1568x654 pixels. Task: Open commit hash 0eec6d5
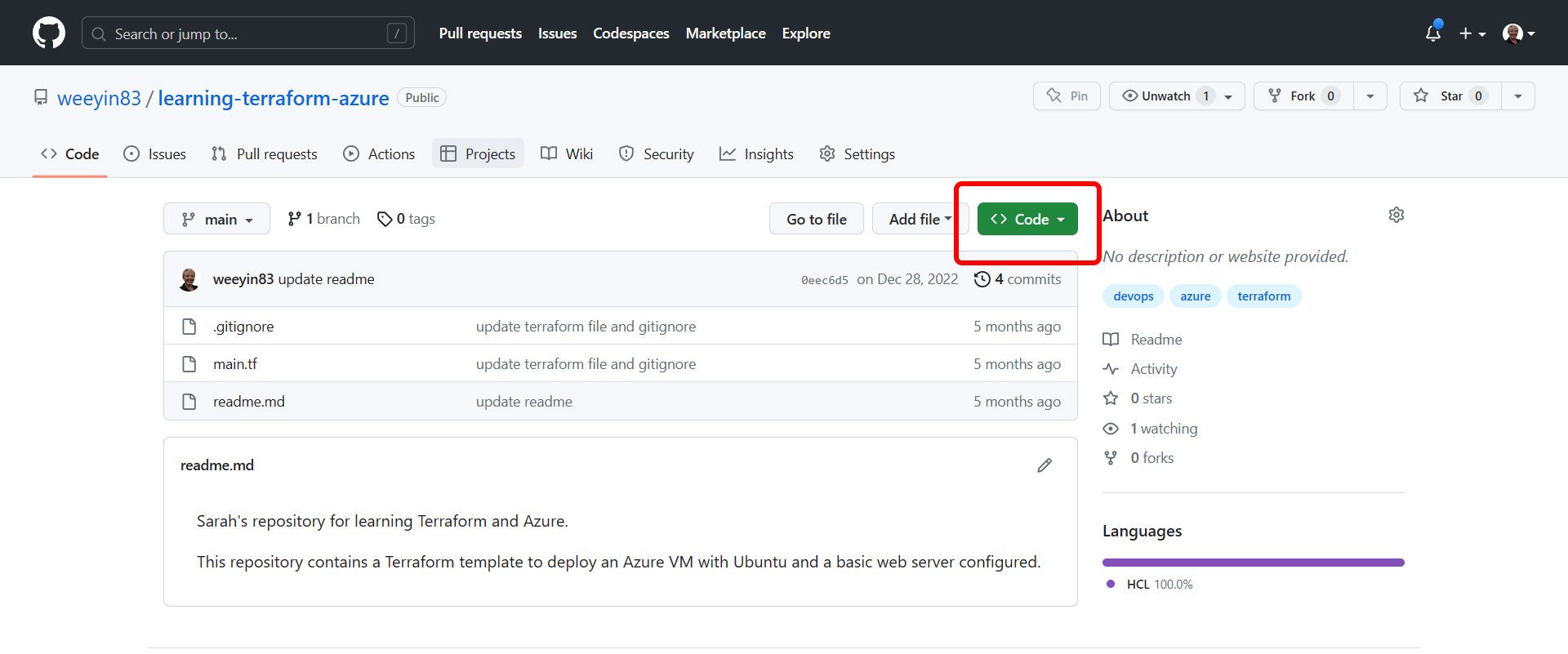point(825,280)
